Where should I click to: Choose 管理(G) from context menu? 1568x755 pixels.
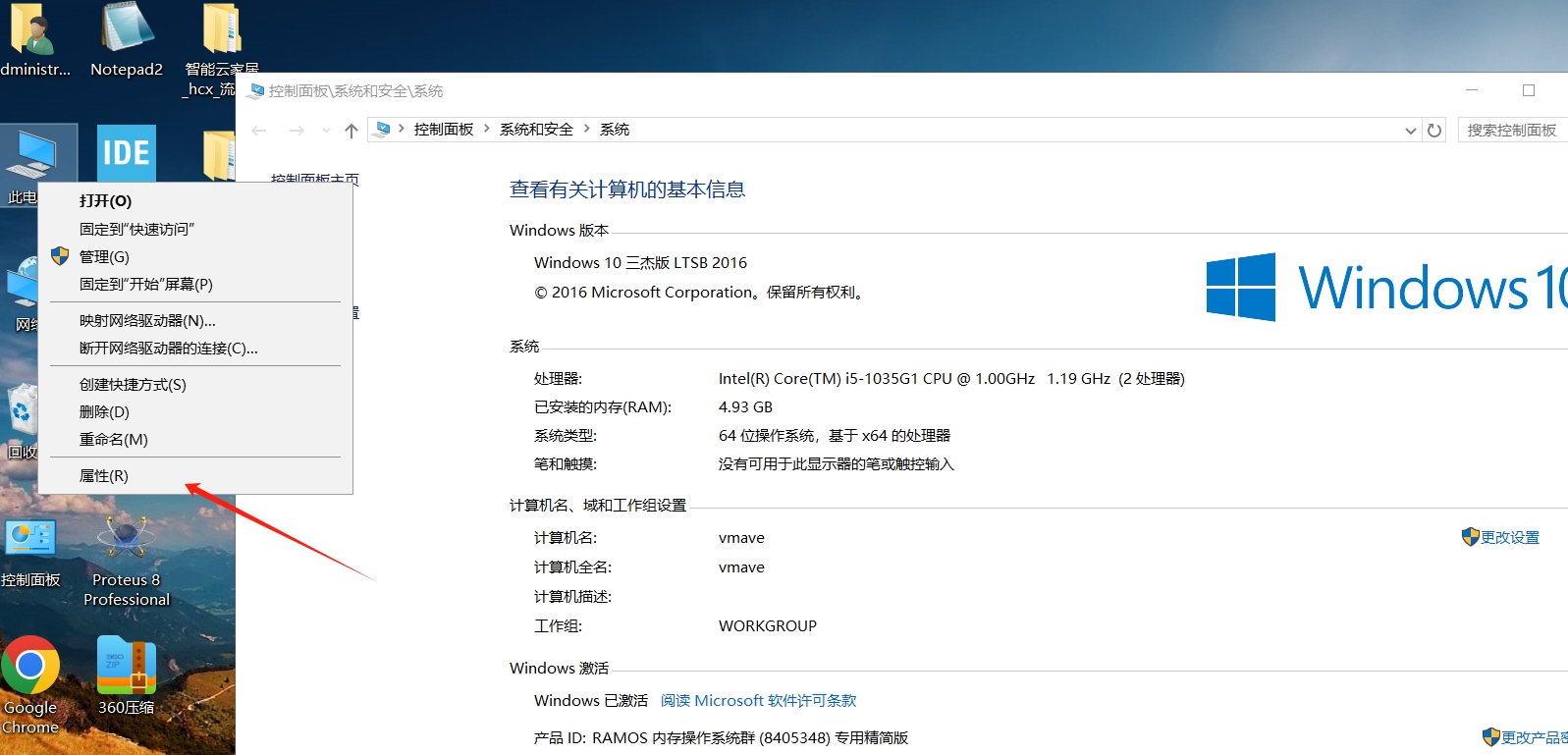195,256
